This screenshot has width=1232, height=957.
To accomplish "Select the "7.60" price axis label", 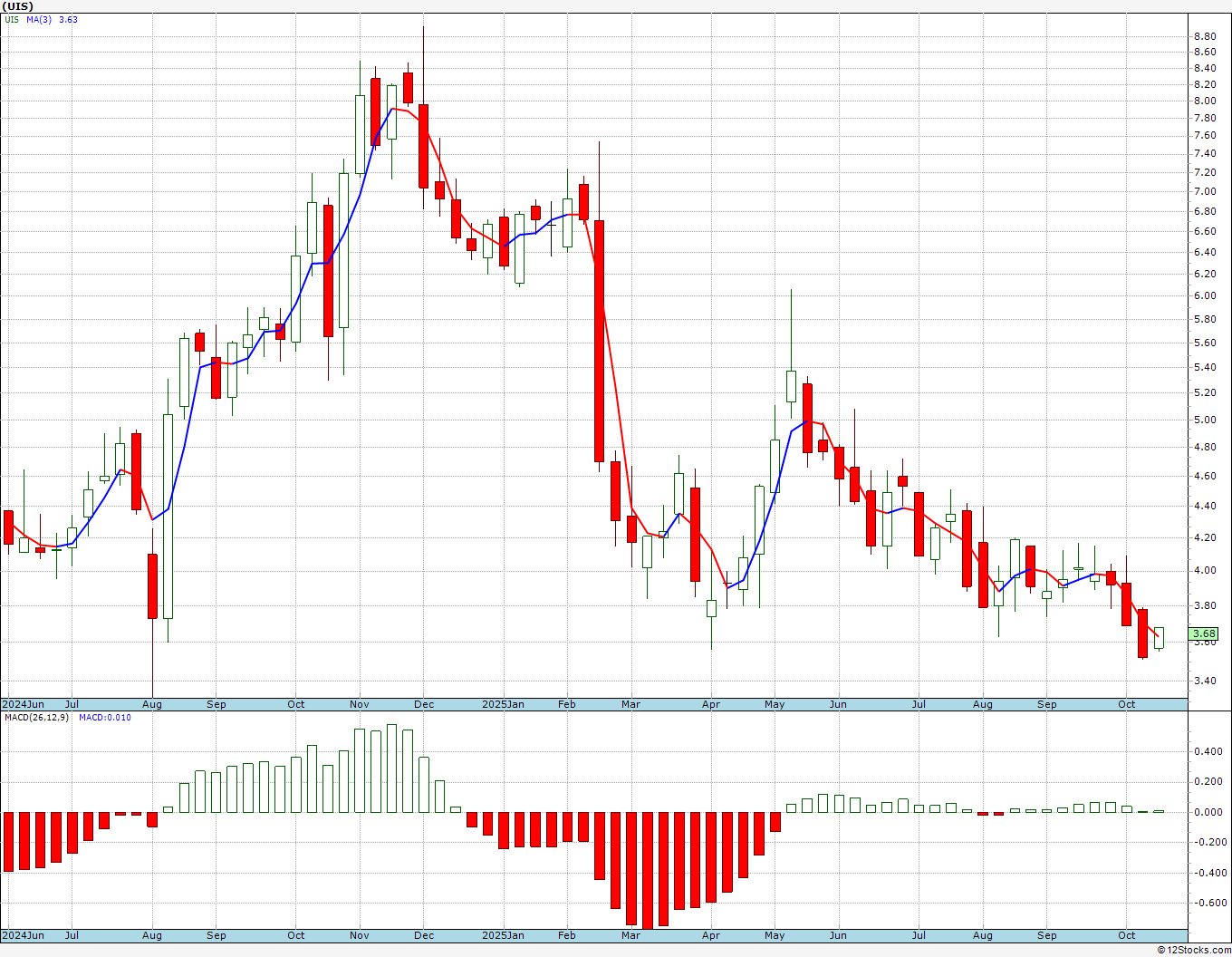I will [1205, 136].
